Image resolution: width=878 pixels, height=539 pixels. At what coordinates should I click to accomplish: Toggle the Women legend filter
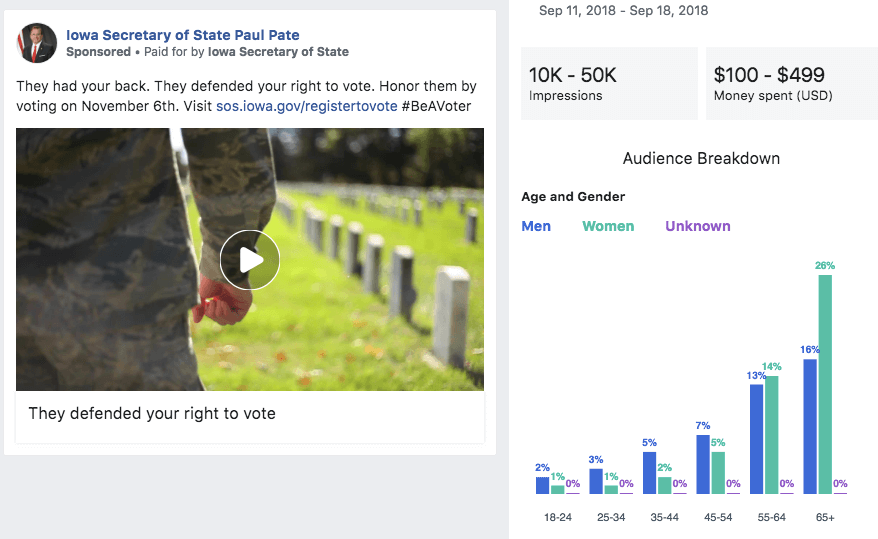click(608, 226)
